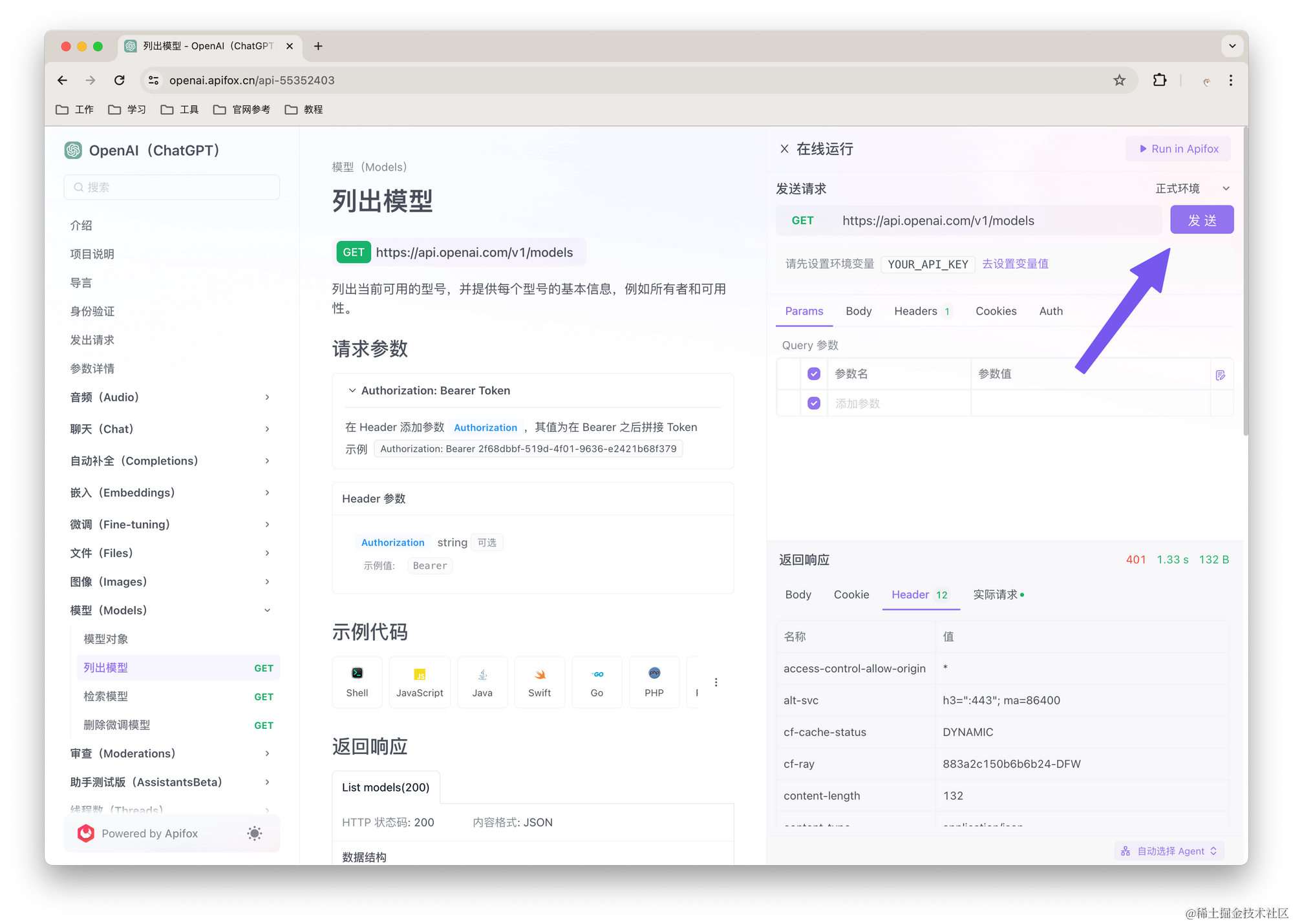Click 添加参数 name field

898,404
